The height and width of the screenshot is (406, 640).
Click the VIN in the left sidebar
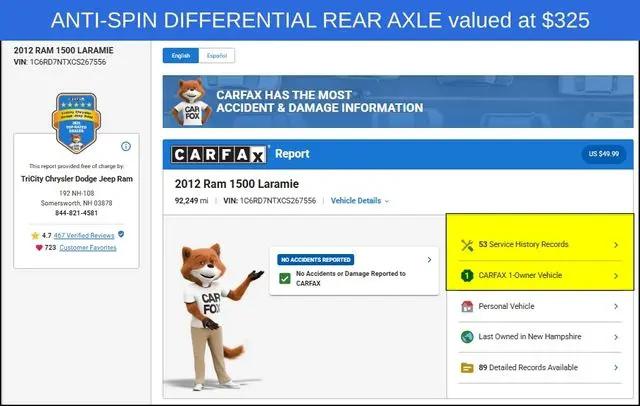pos(60,62)
